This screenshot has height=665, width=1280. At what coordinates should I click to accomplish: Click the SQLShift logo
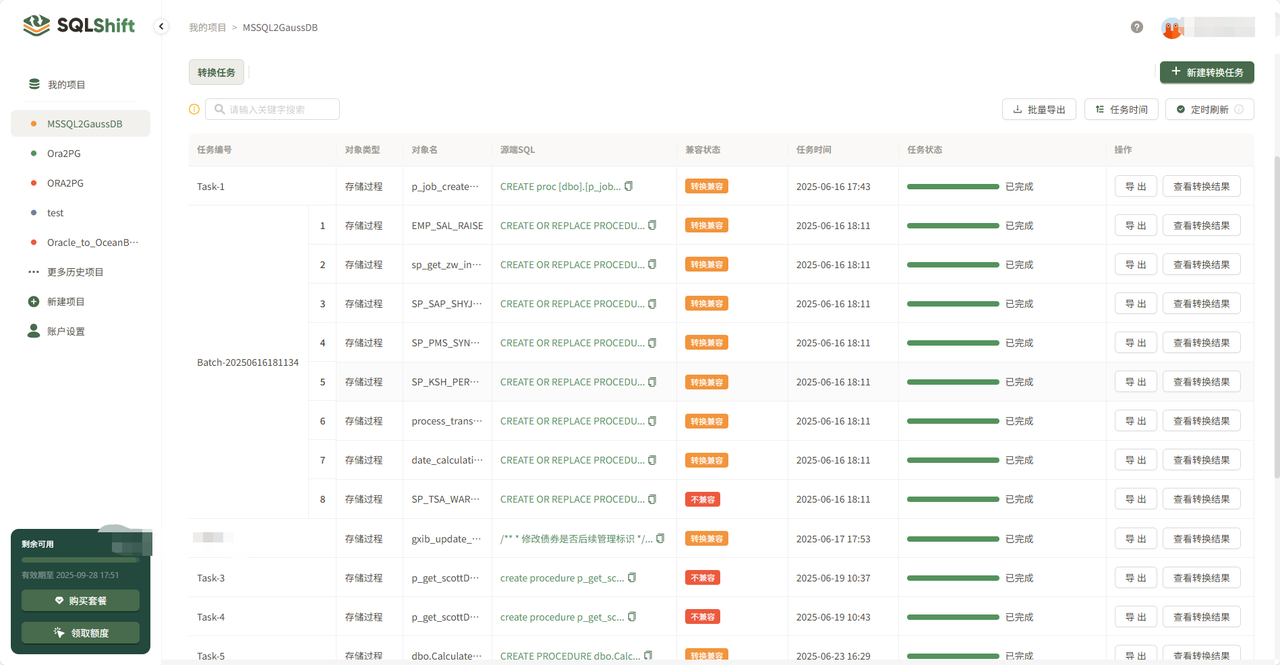[79, 26]
